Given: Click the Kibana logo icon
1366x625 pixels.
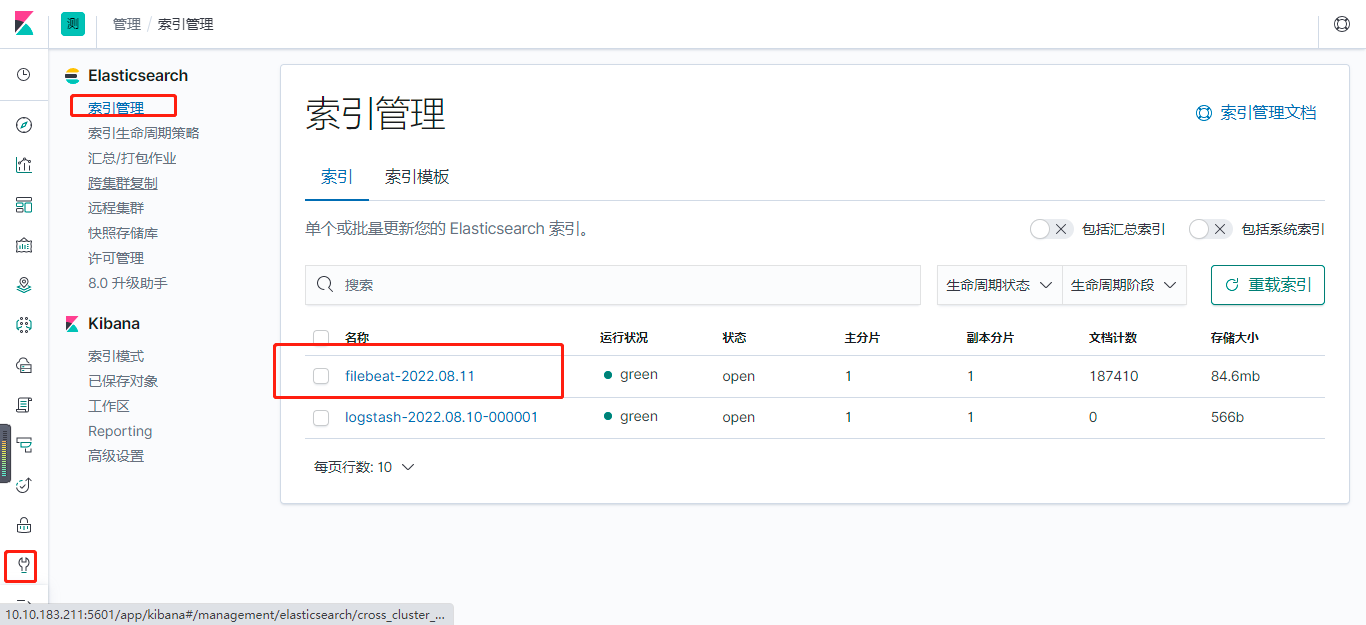Looking at the screenshot, I should coord(24,24).
